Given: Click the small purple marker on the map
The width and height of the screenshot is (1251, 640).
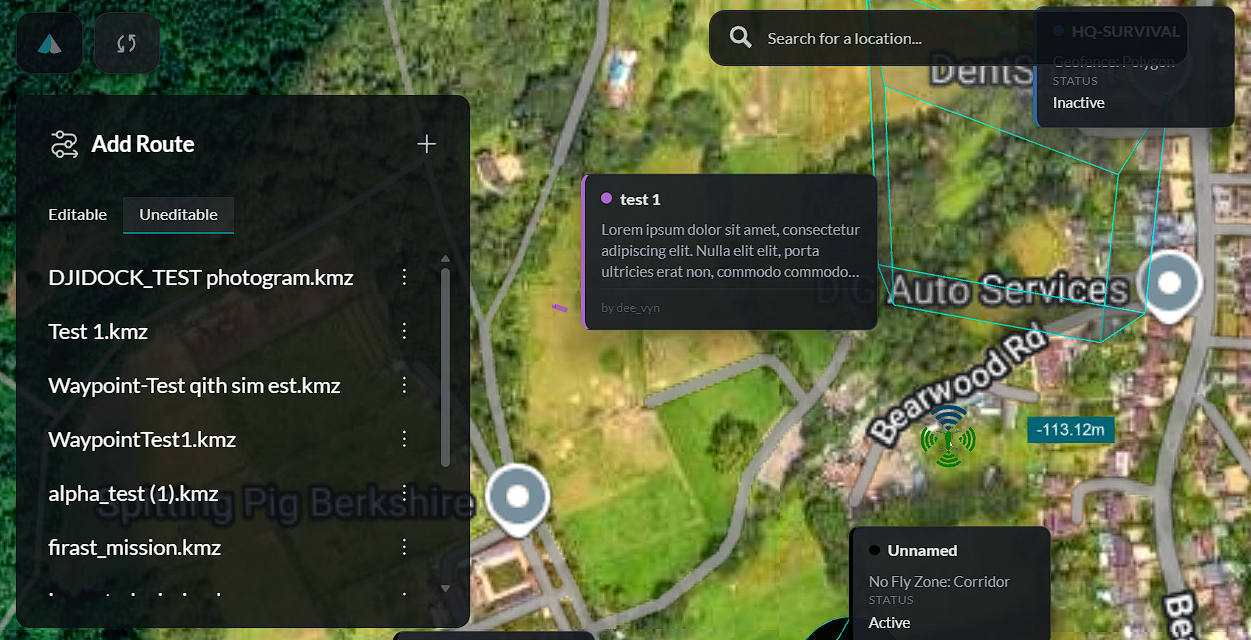Looking at the screenshot, I should coord(560,308).
